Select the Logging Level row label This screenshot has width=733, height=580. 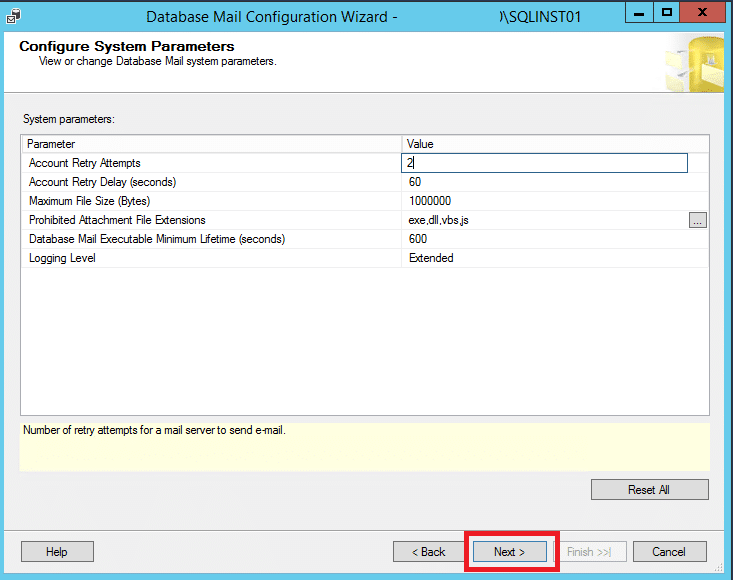[x=62, y=258]
